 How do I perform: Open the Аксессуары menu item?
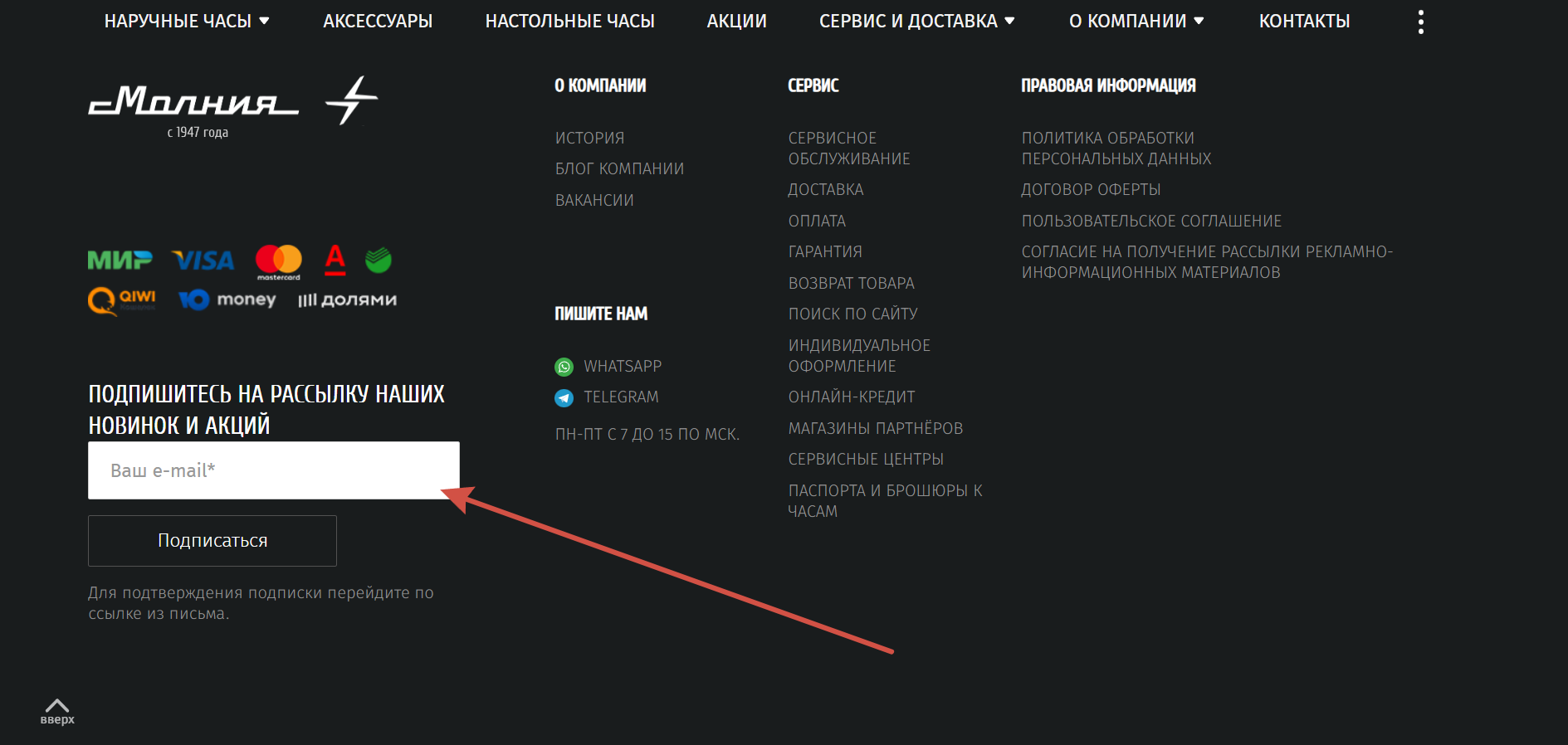[x=378, y=21]
